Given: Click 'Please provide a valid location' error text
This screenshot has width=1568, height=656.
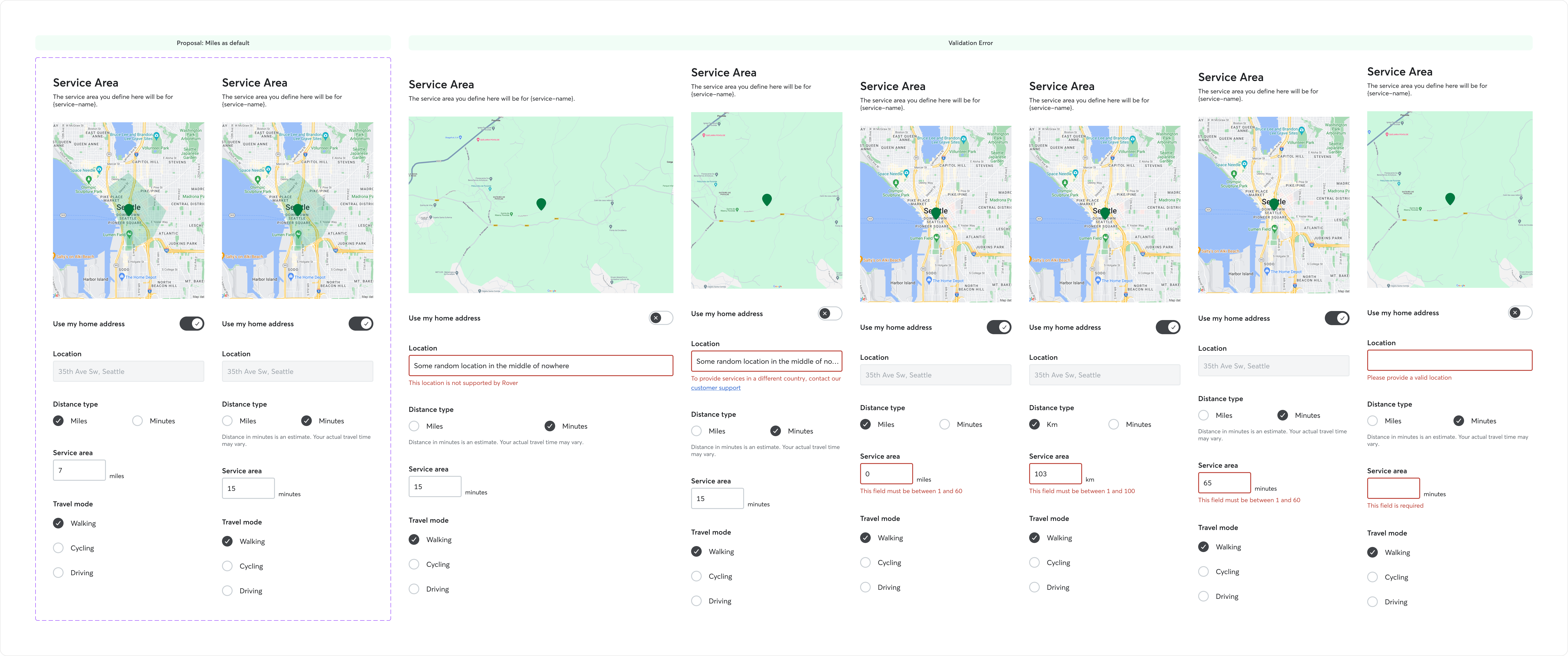Looking at the screenshot, I should (1409, 378).
